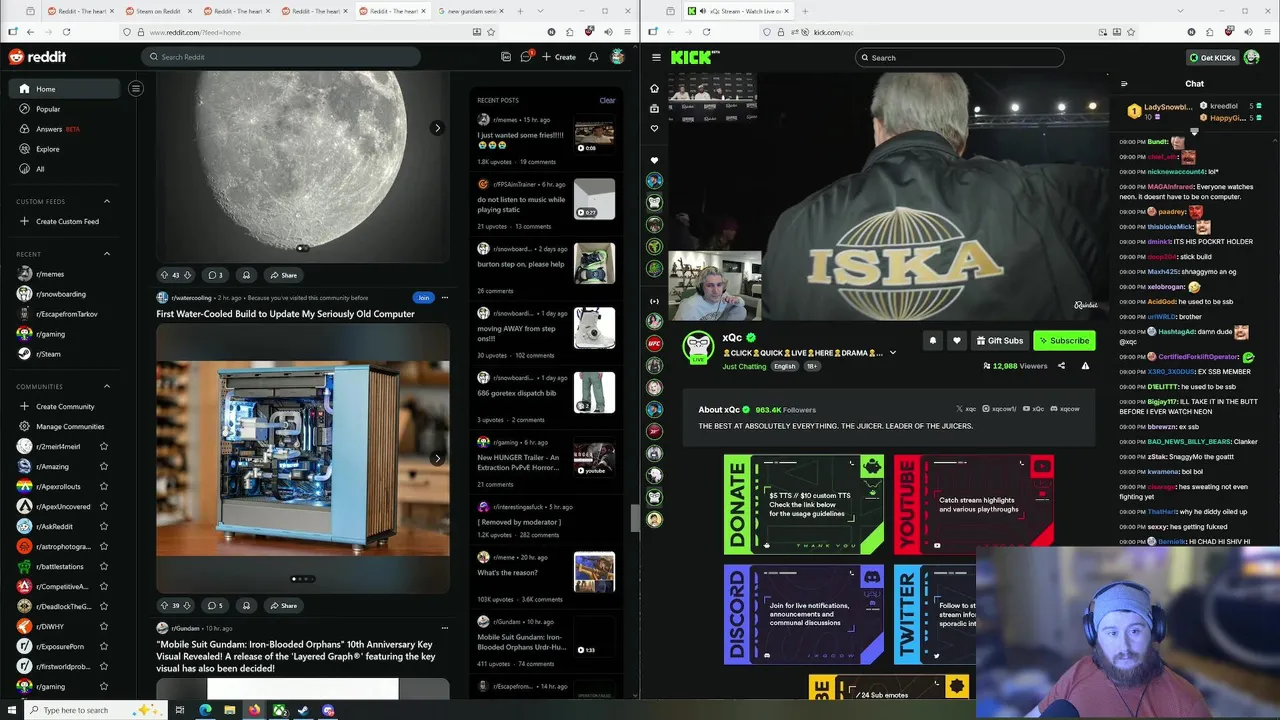
Task: Bookmark reddit page with star icon
Action: tap(493, 32)
